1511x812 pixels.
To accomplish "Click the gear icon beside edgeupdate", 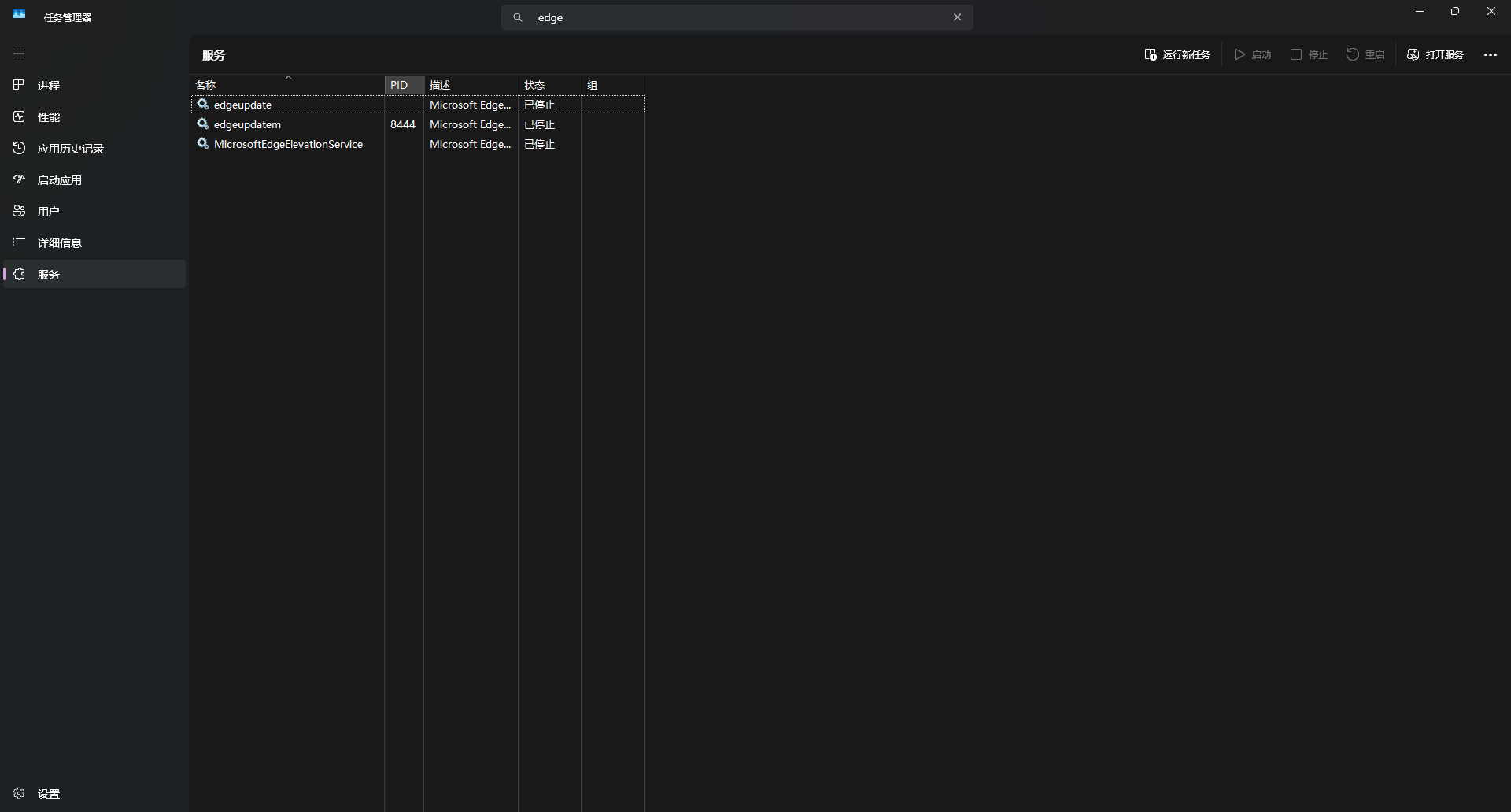I will coord(203,104).
